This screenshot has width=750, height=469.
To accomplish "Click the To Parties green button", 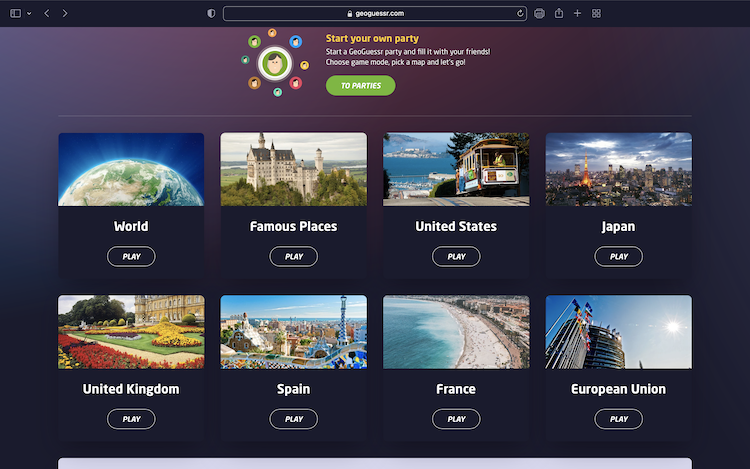I will 361,86.
